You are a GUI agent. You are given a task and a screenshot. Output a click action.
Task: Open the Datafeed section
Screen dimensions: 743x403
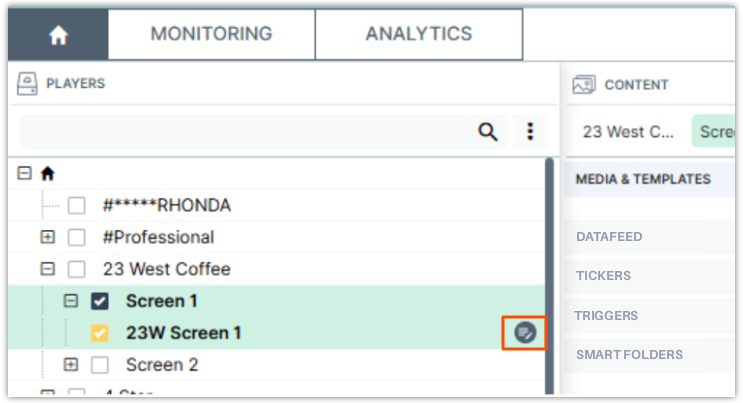click(609, 237)
